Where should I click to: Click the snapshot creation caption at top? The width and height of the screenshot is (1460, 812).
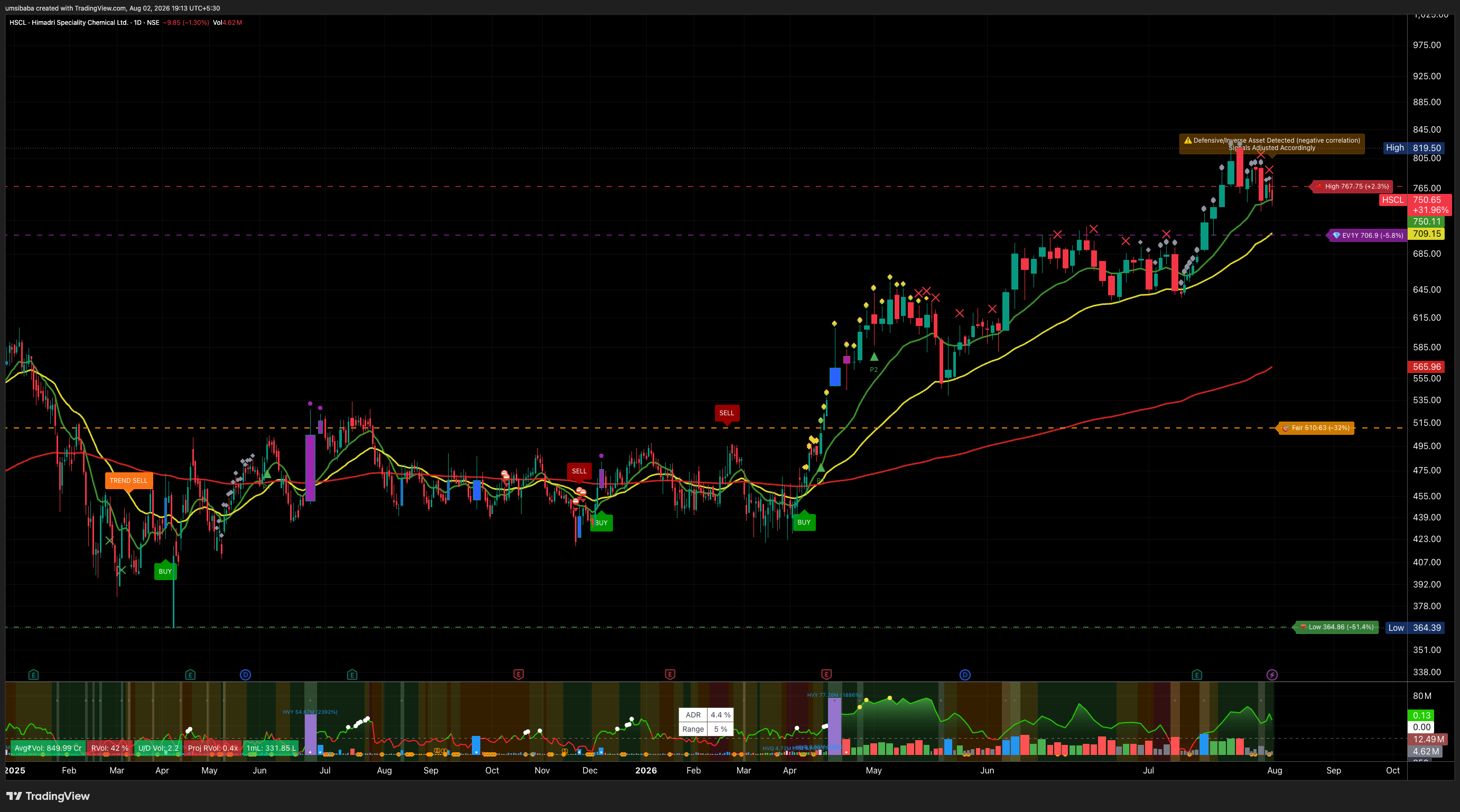coord(113,8)
